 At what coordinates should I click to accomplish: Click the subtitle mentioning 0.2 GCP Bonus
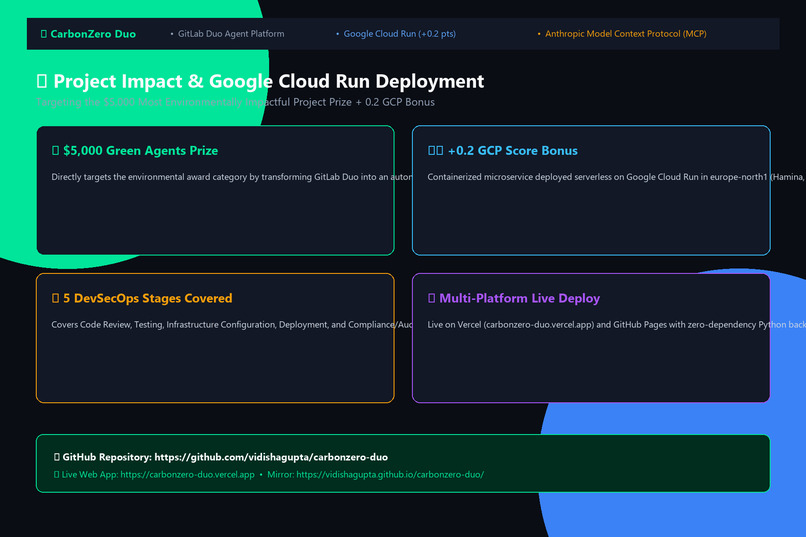[235, 102]
